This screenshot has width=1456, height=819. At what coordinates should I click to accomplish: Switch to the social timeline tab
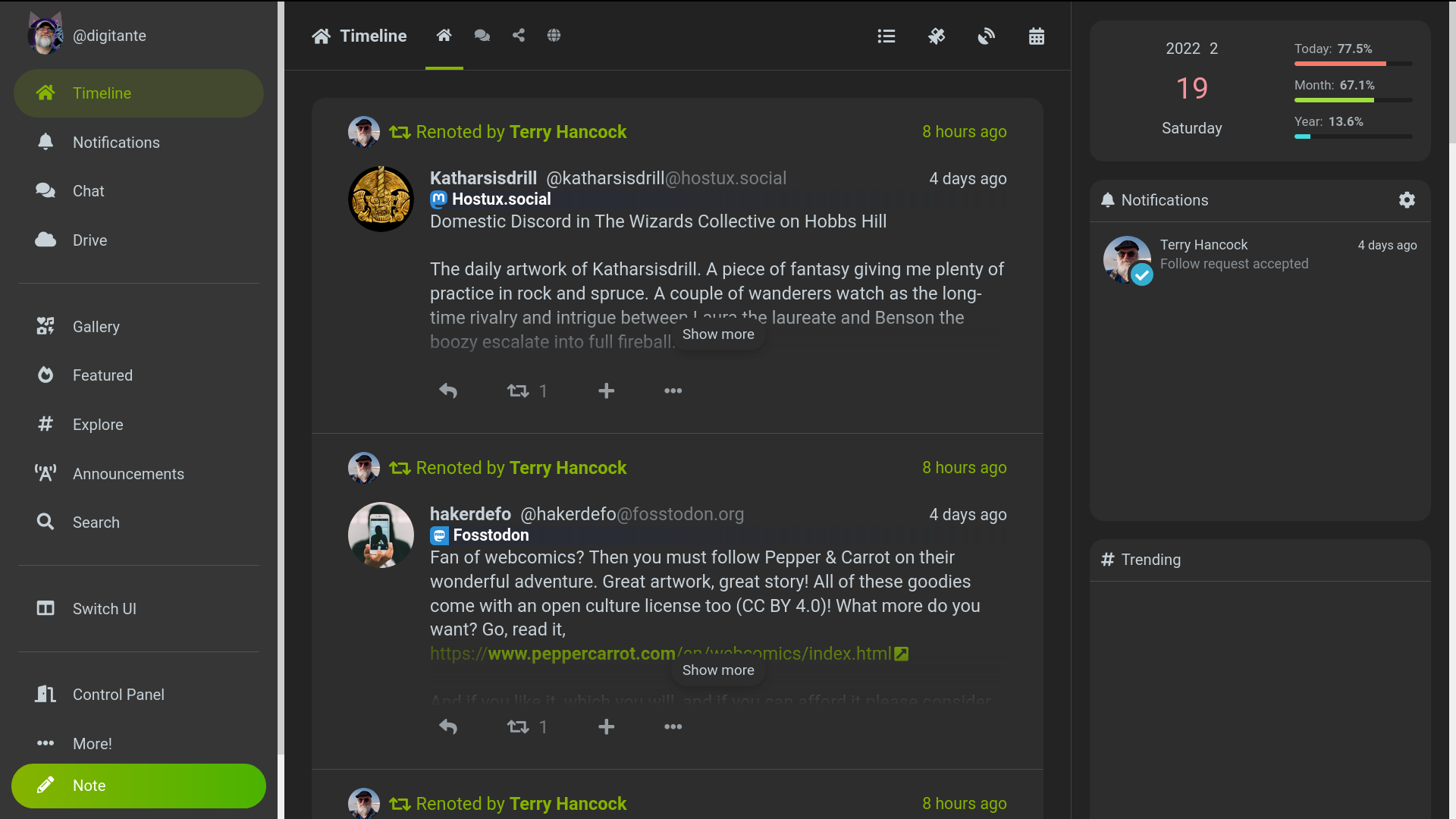519,35
